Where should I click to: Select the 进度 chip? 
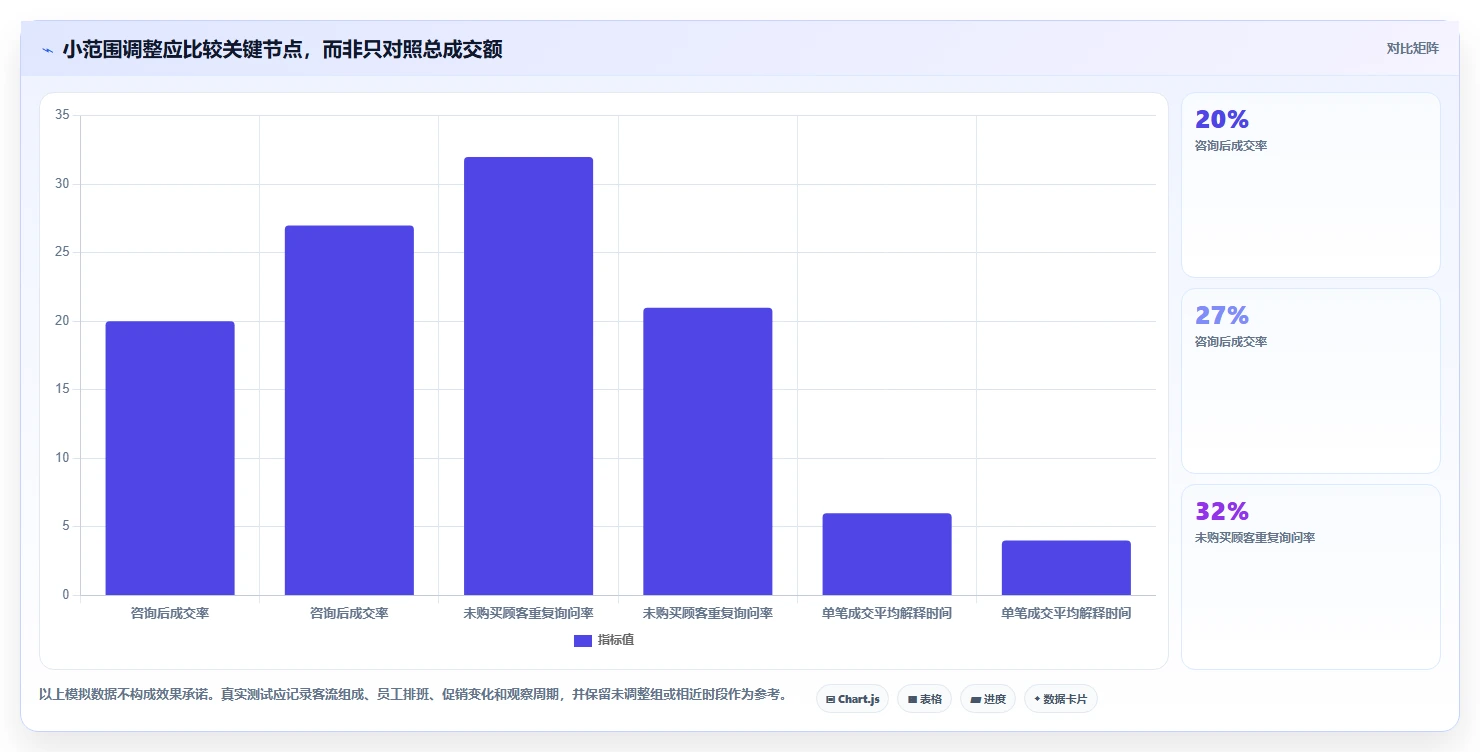tap(988, 699)
